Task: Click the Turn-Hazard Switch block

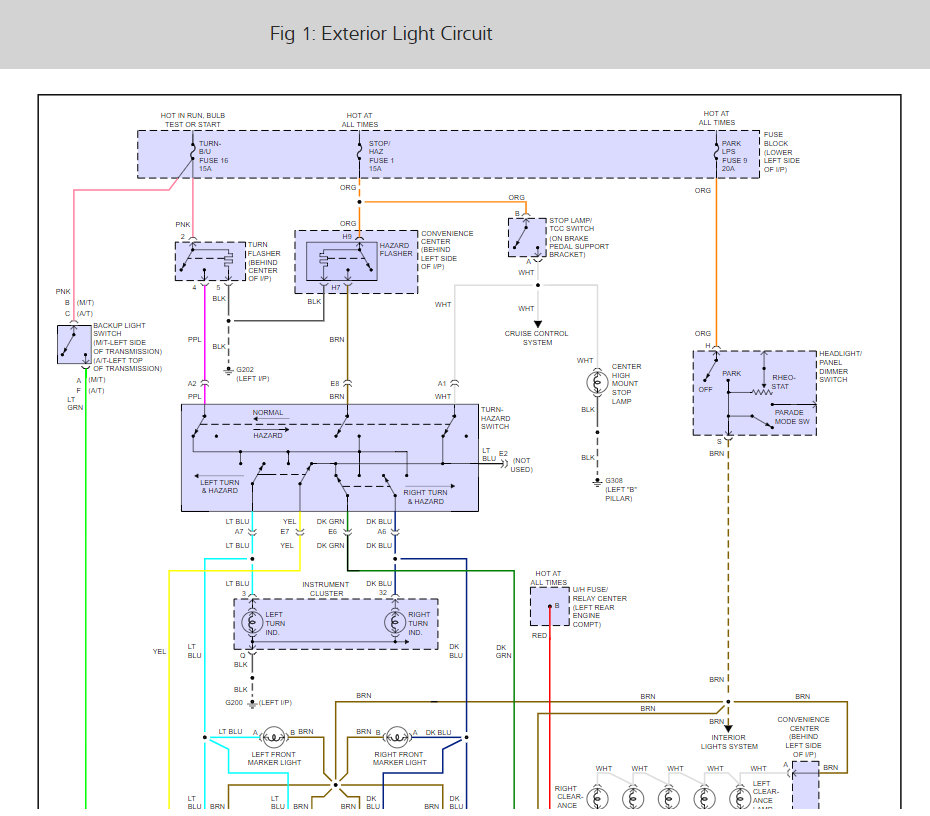Action: click(330, 458)
